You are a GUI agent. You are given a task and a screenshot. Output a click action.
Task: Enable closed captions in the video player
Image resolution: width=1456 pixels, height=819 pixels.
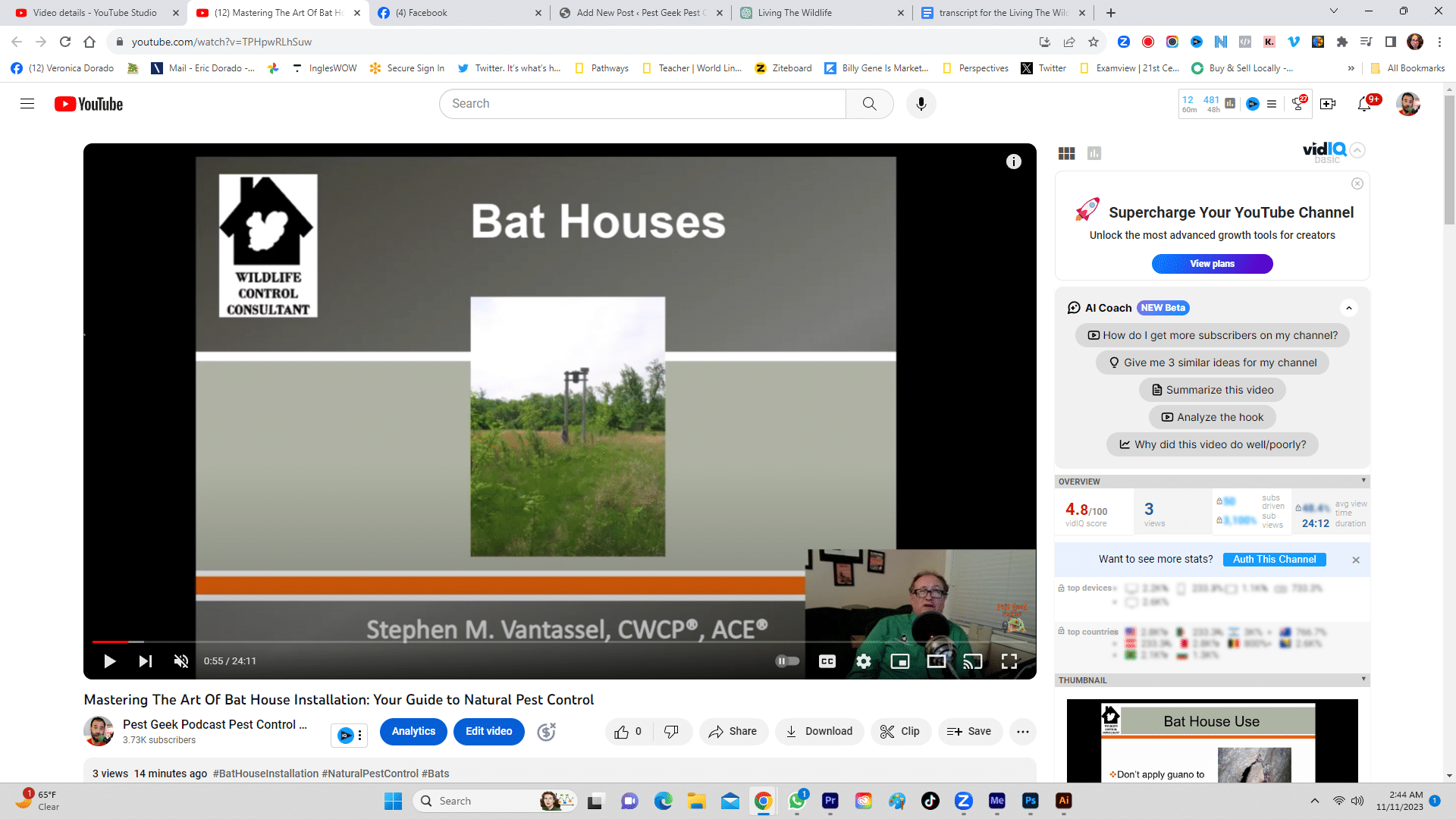coord(827,661)
